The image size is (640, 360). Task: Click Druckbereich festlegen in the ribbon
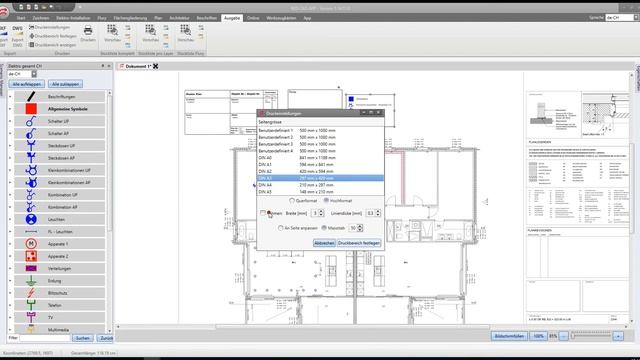coord(53,36)
